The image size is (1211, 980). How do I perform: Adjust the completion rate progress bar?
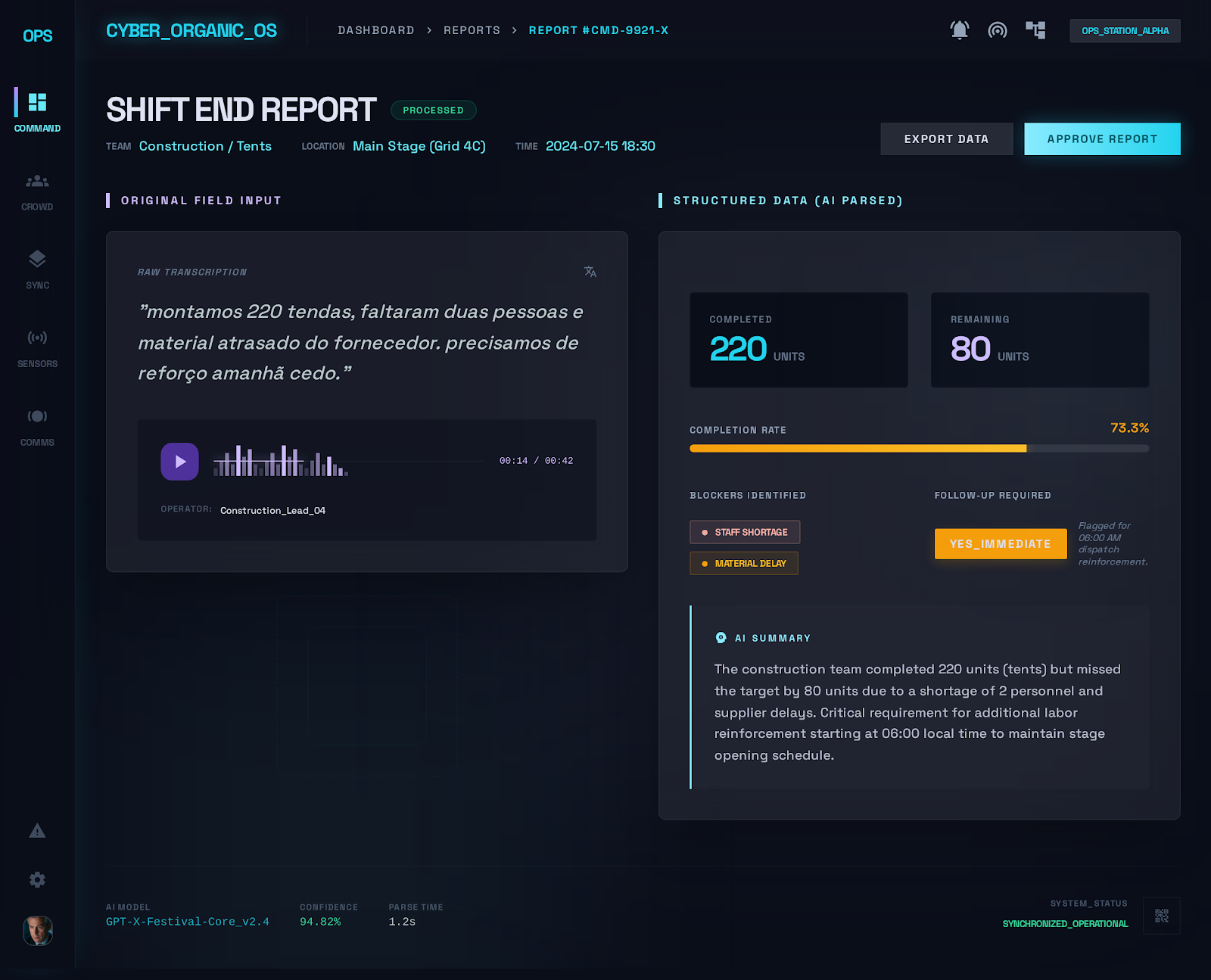pyautogui.click(x=918, y=448)
